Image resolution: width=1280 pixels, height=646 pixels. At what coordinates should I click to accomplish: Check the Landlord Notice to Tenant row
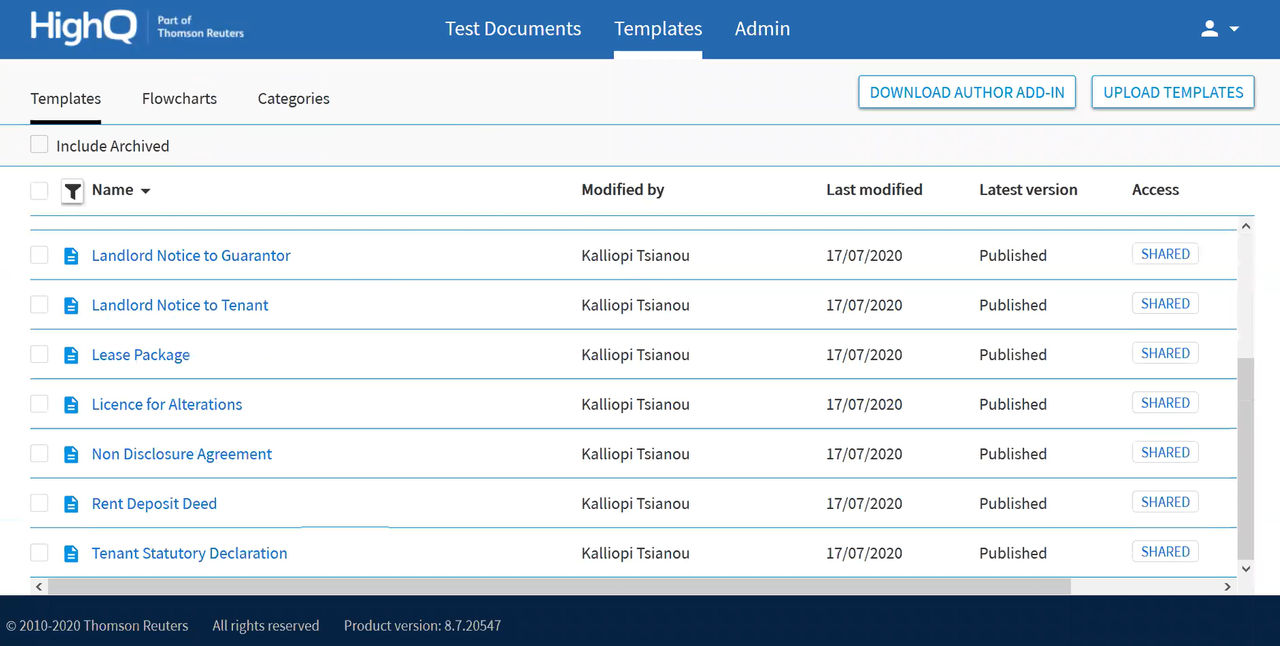tap(39, 304)
